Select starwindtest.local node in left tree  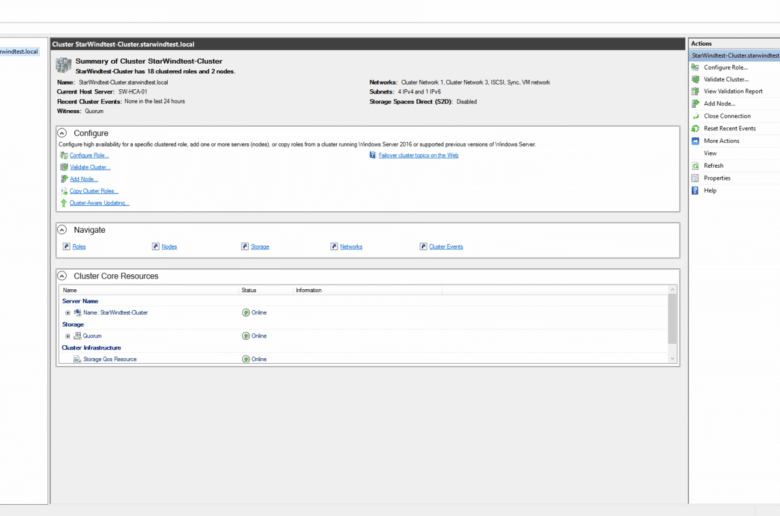(x=19, y=51)
